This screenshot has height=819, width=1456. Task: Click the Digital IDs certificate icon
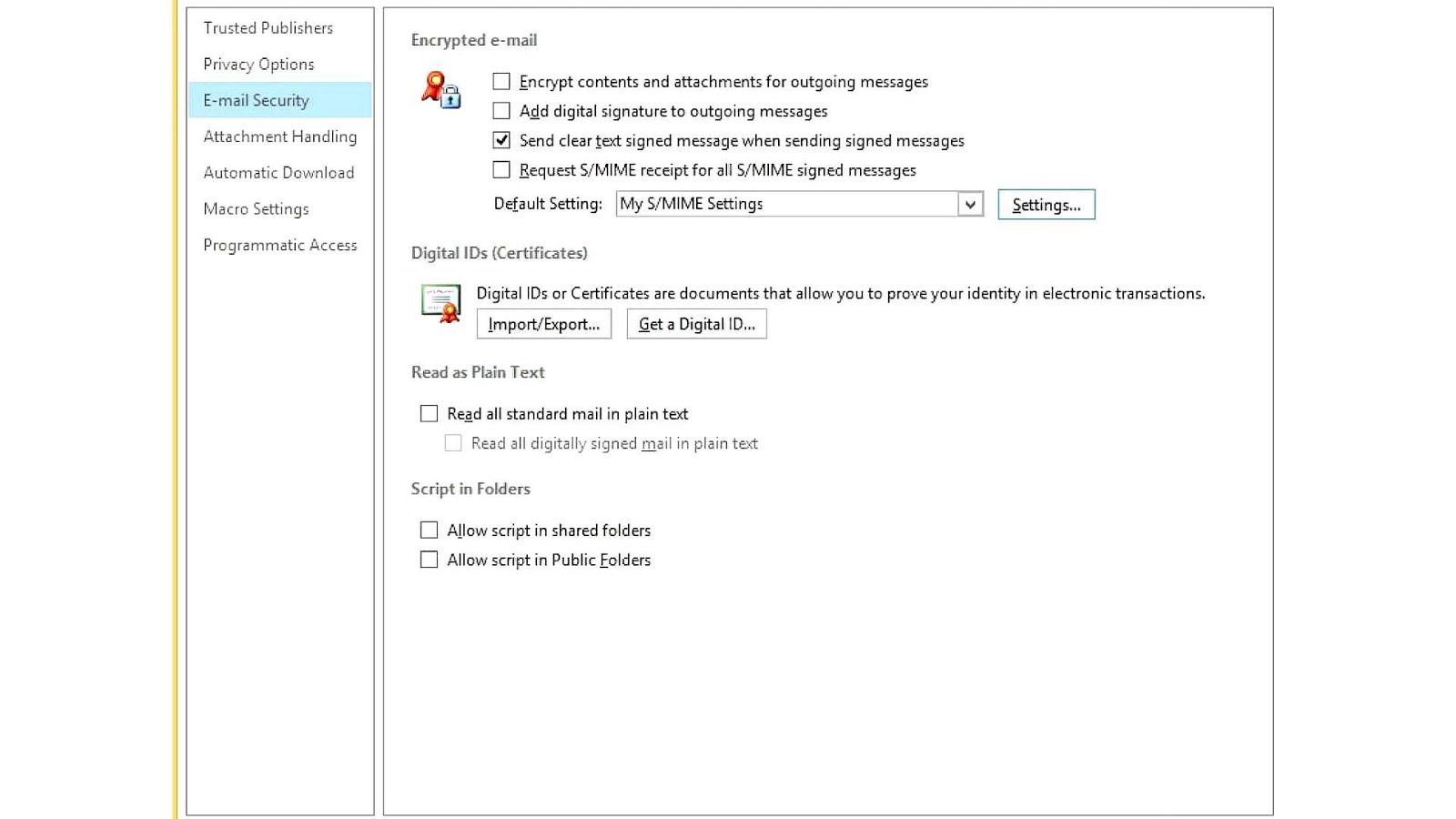tap(440, 305)
